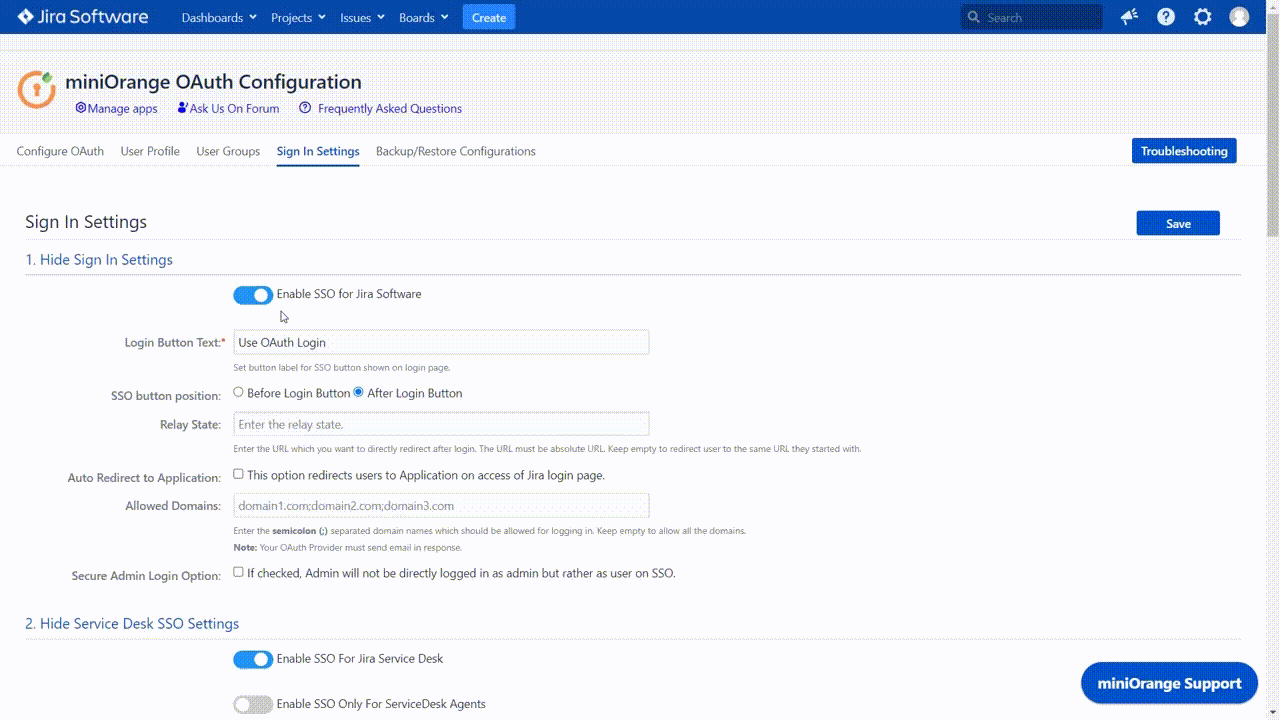Open the help question mark icon
The height and width of the screenshot is (720, 1280).
point(1166,17)
